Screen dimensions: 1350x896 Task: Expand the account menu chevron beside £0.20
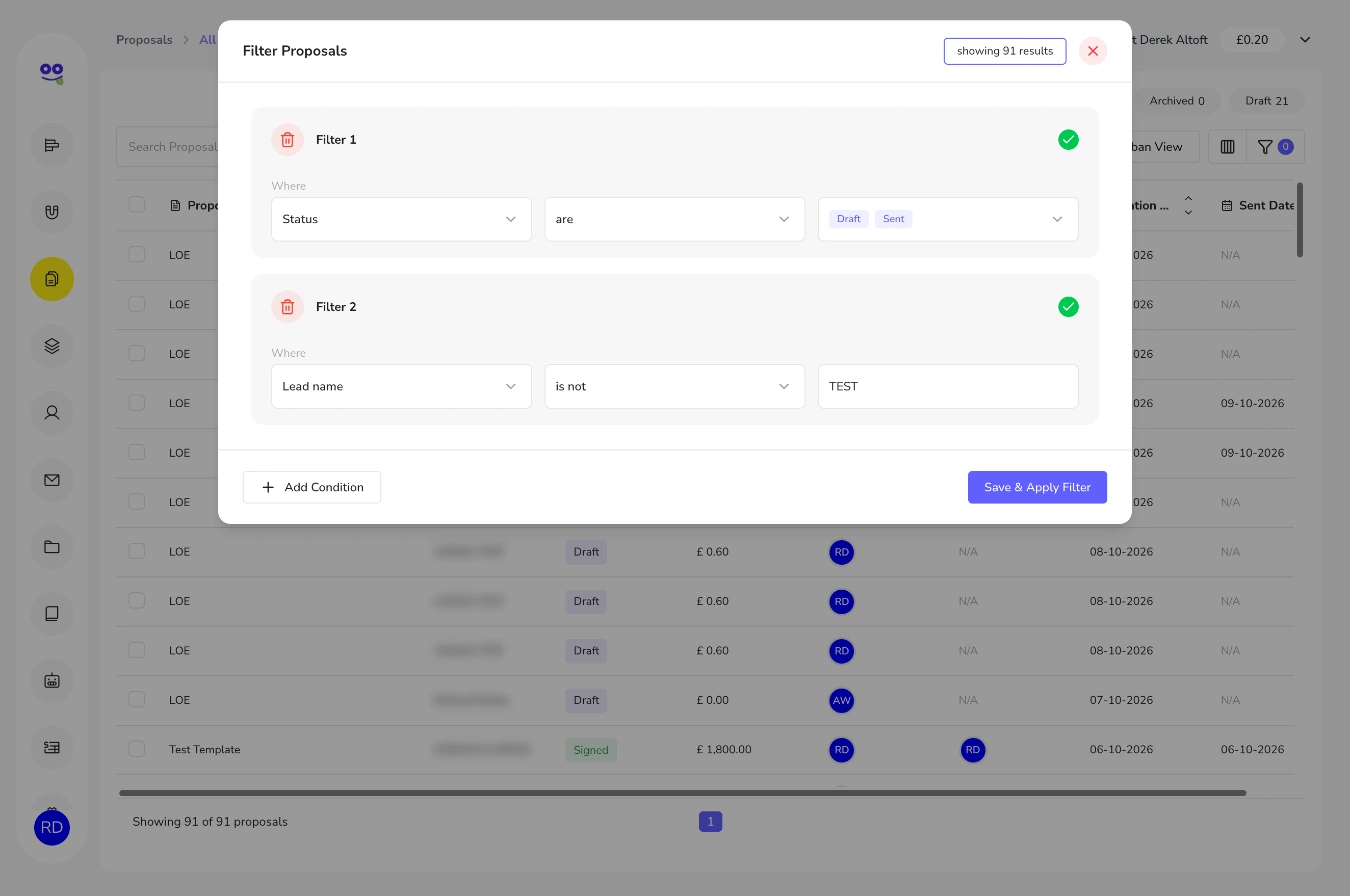coord(1305,40)
